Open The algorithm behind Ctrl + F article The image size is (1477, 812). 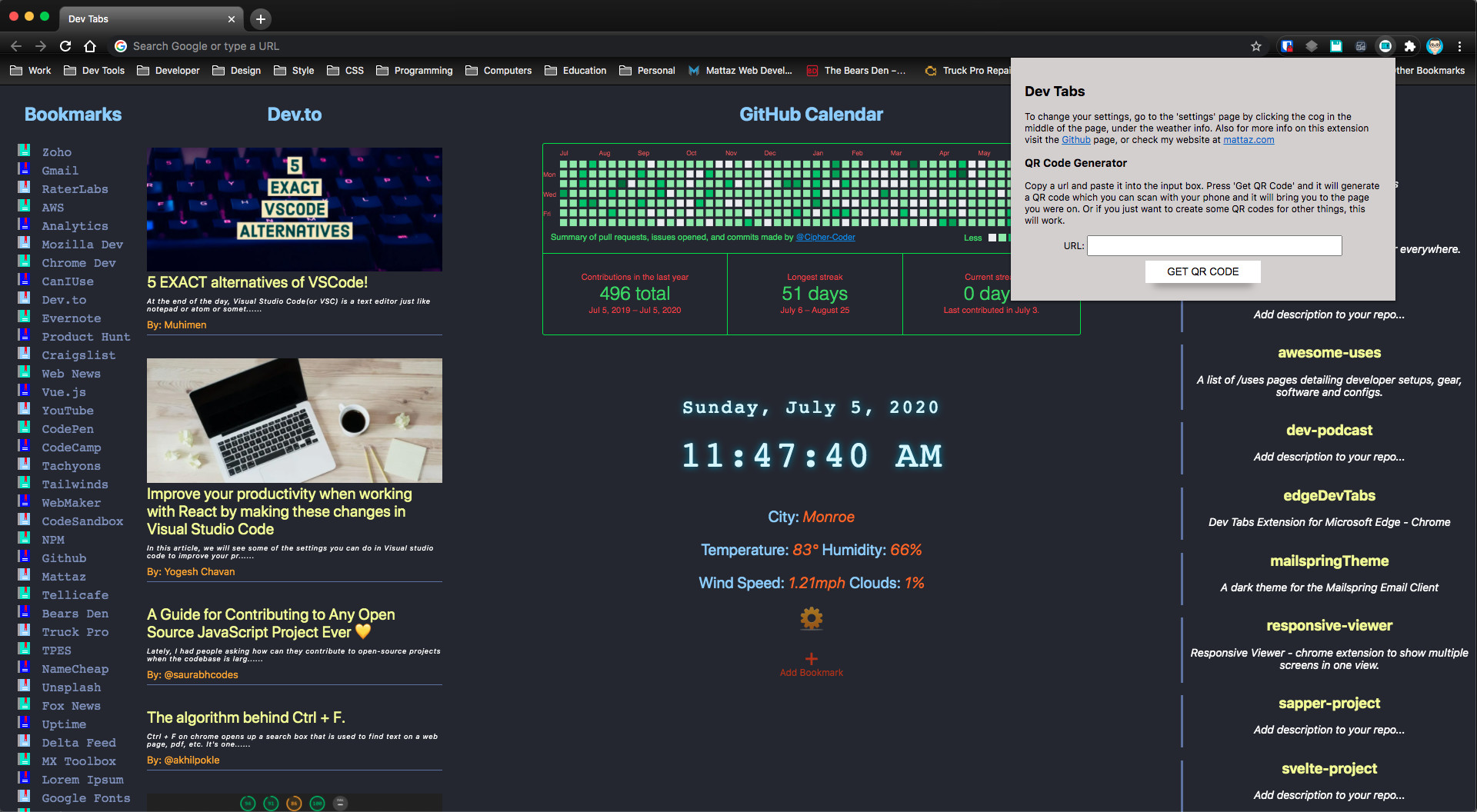(x=245, y=717)
